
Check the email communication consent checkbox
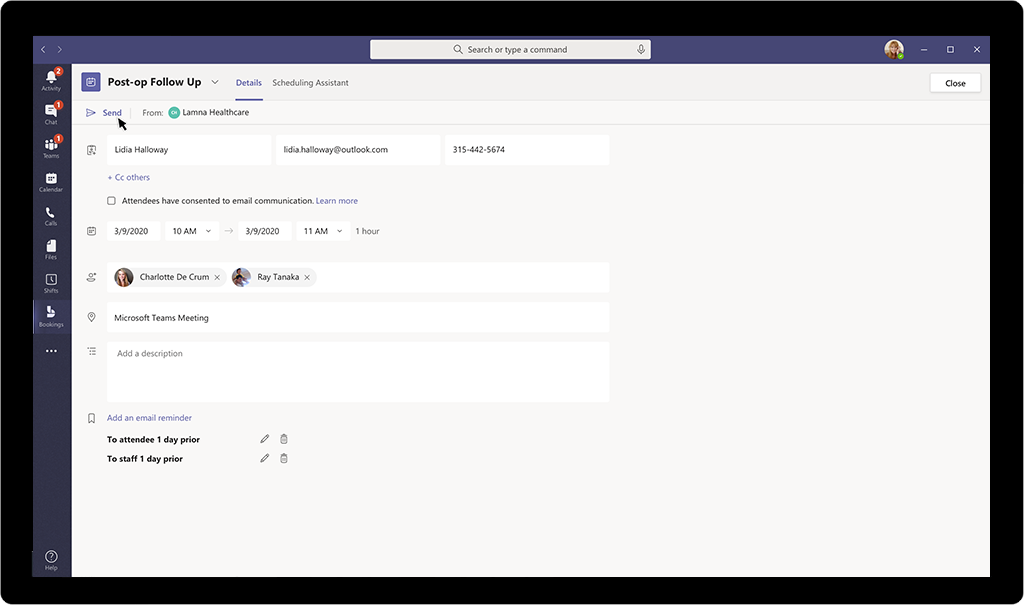(112, 200)
